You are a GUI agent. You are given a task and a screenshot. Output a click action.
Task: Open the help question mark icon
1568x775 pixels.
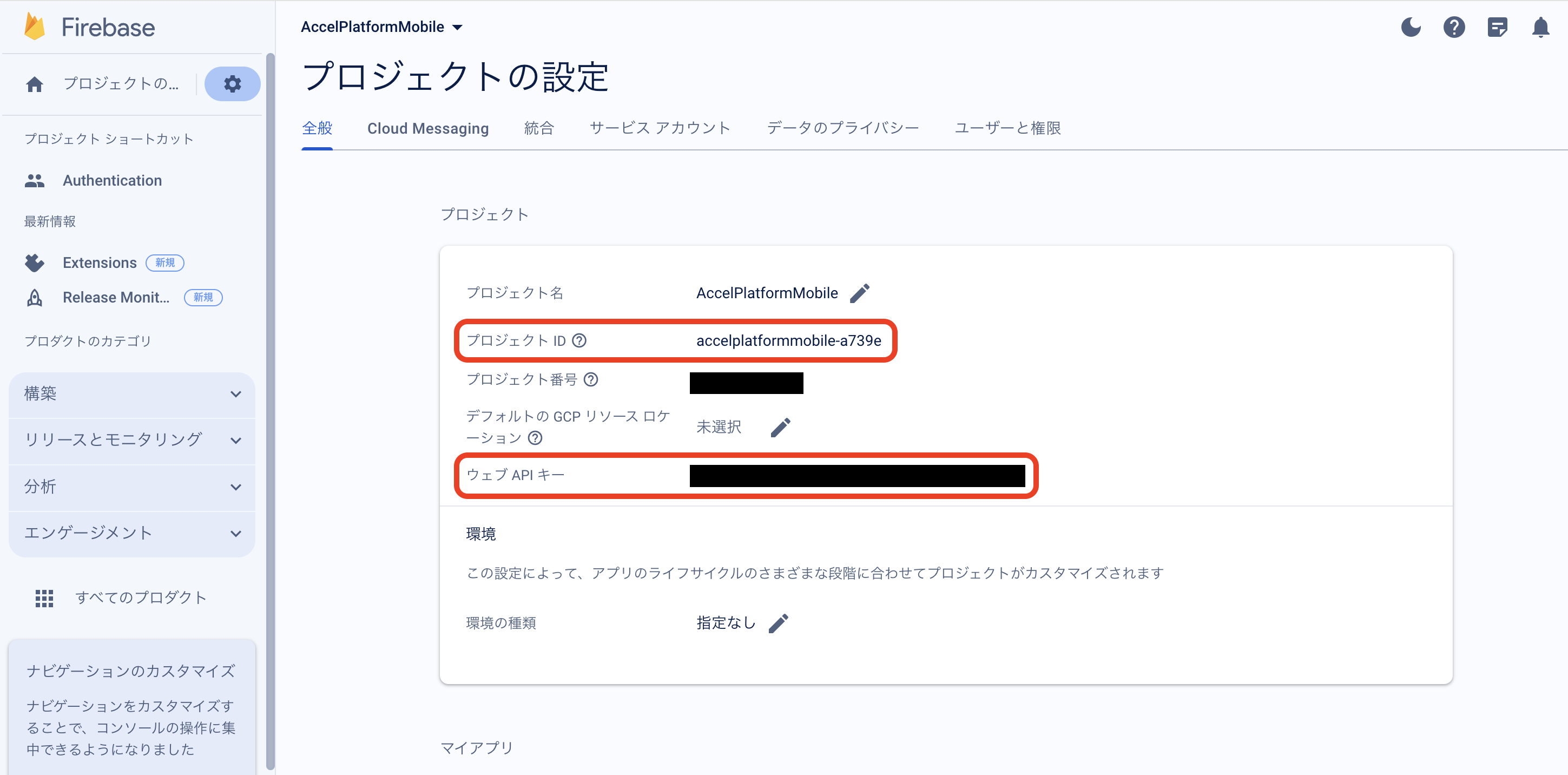point(1453,28)
